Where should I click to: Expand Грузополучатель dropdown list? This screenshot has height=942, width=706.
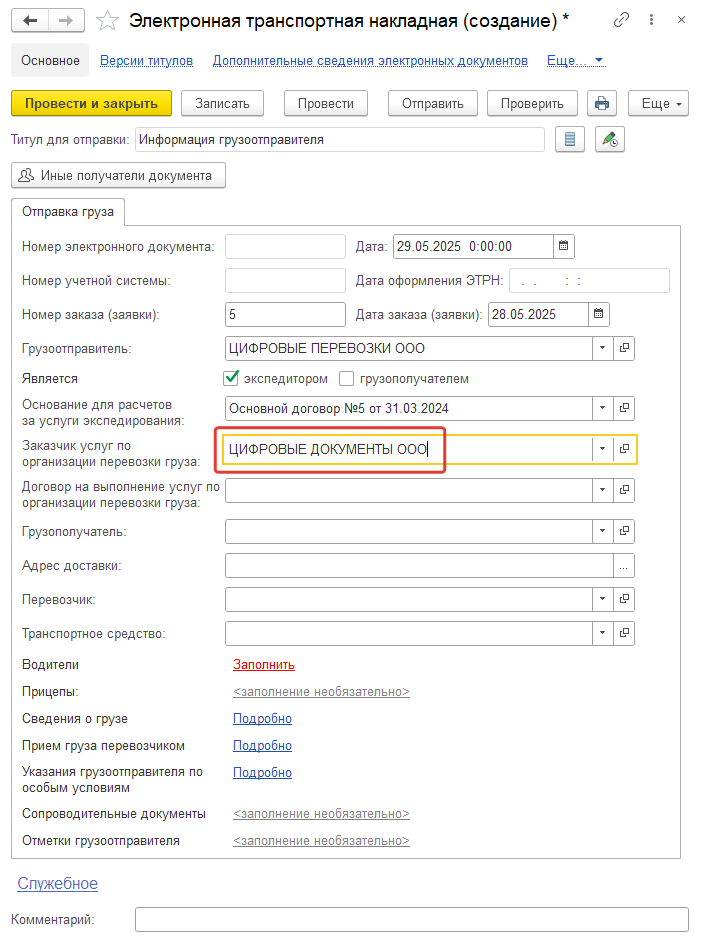point(602,531)
